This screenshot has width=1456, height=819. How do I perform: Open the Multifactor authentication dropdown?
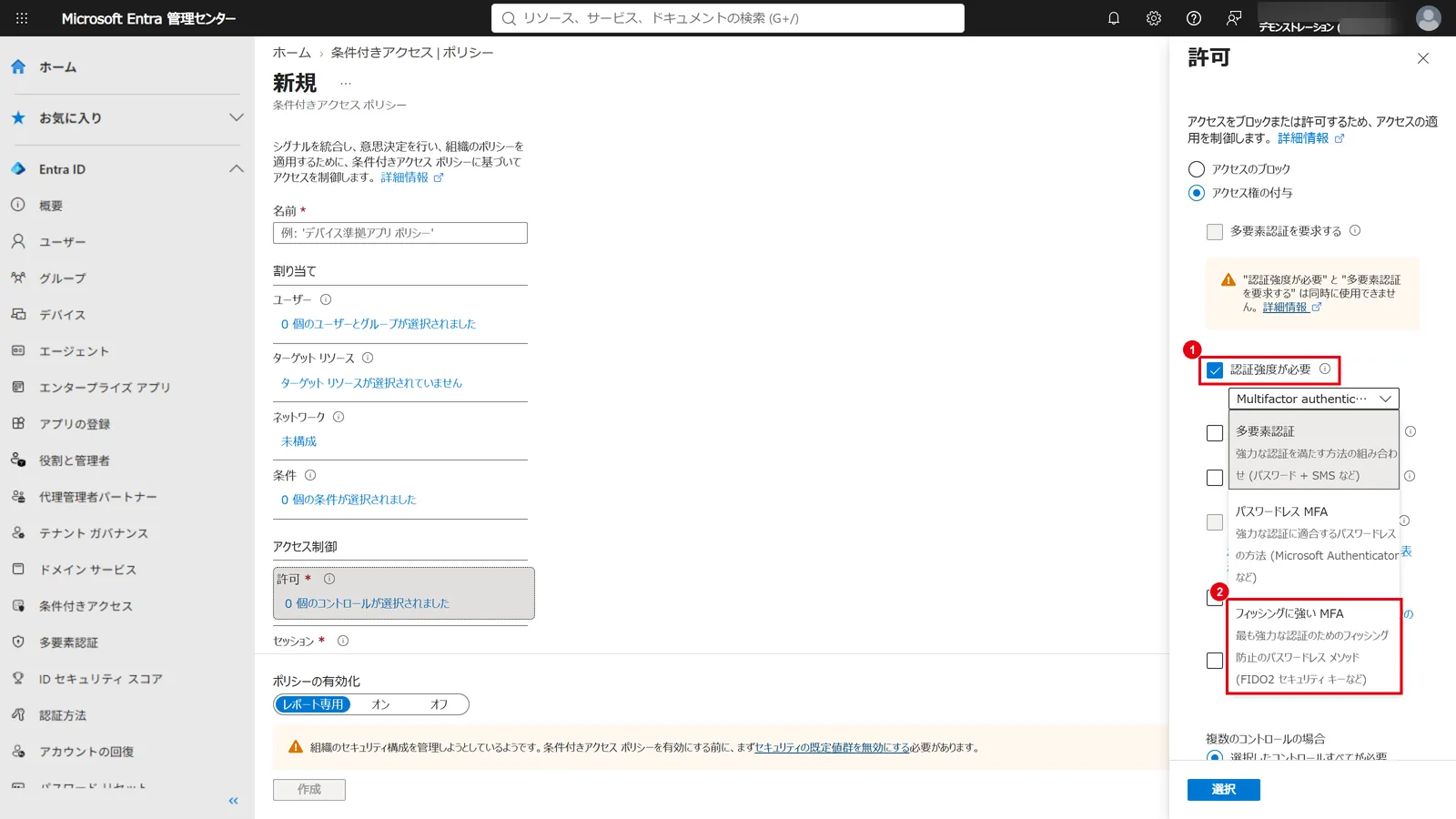coord(1313,399)
